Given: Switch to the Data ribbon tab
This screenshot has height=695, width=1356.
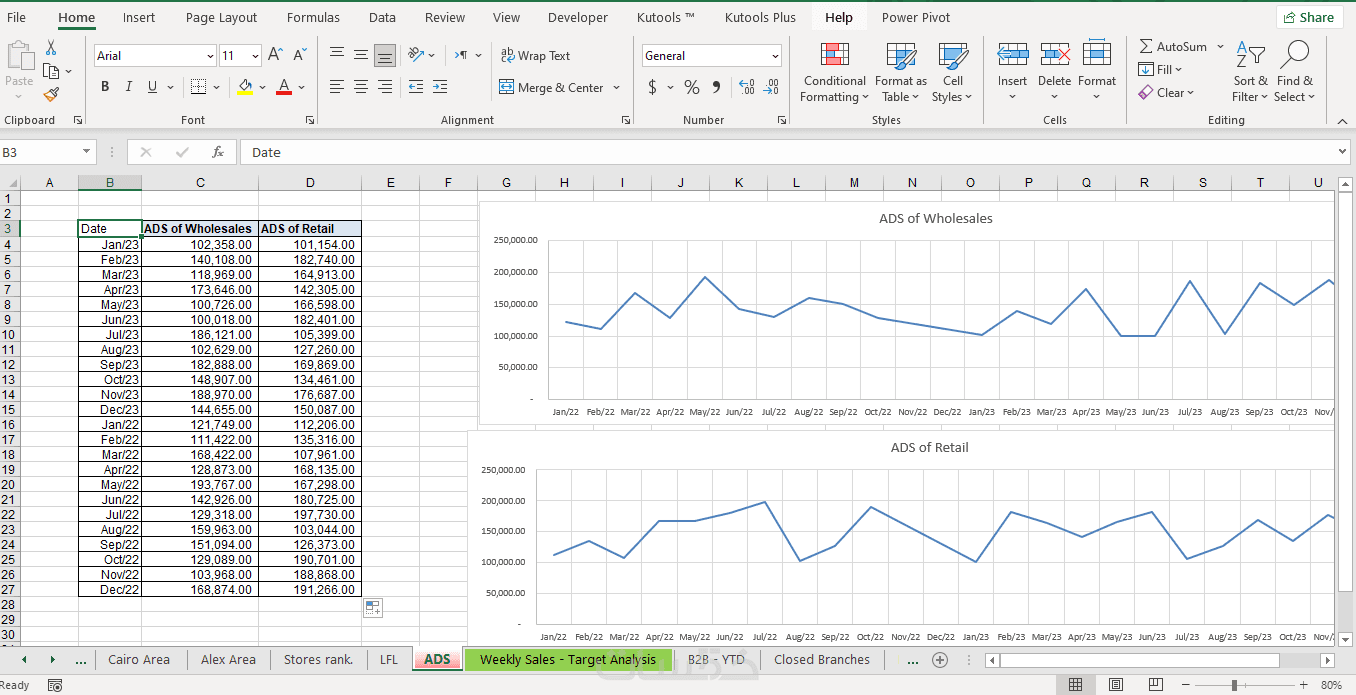Looking at the screenshot, I should 382,17.
